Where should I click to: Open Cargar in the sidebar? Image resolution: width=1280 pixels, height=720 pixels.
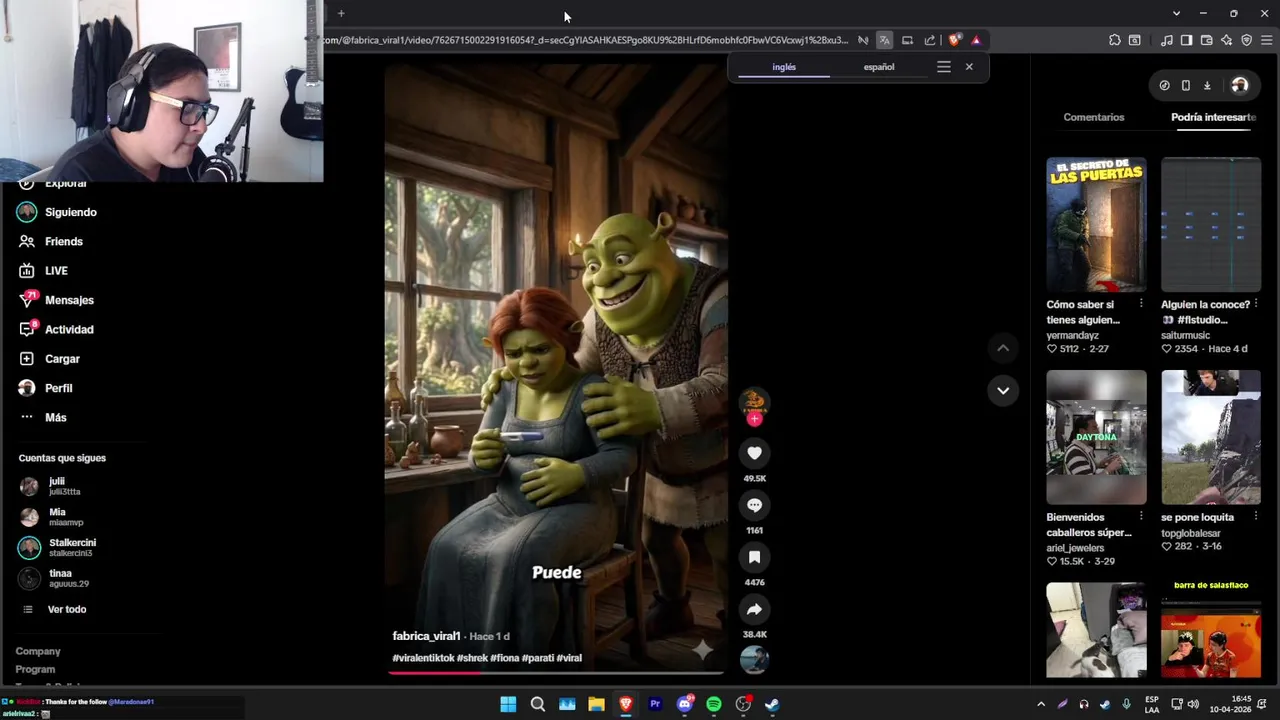pyautogui.click(x=61, y=359)
